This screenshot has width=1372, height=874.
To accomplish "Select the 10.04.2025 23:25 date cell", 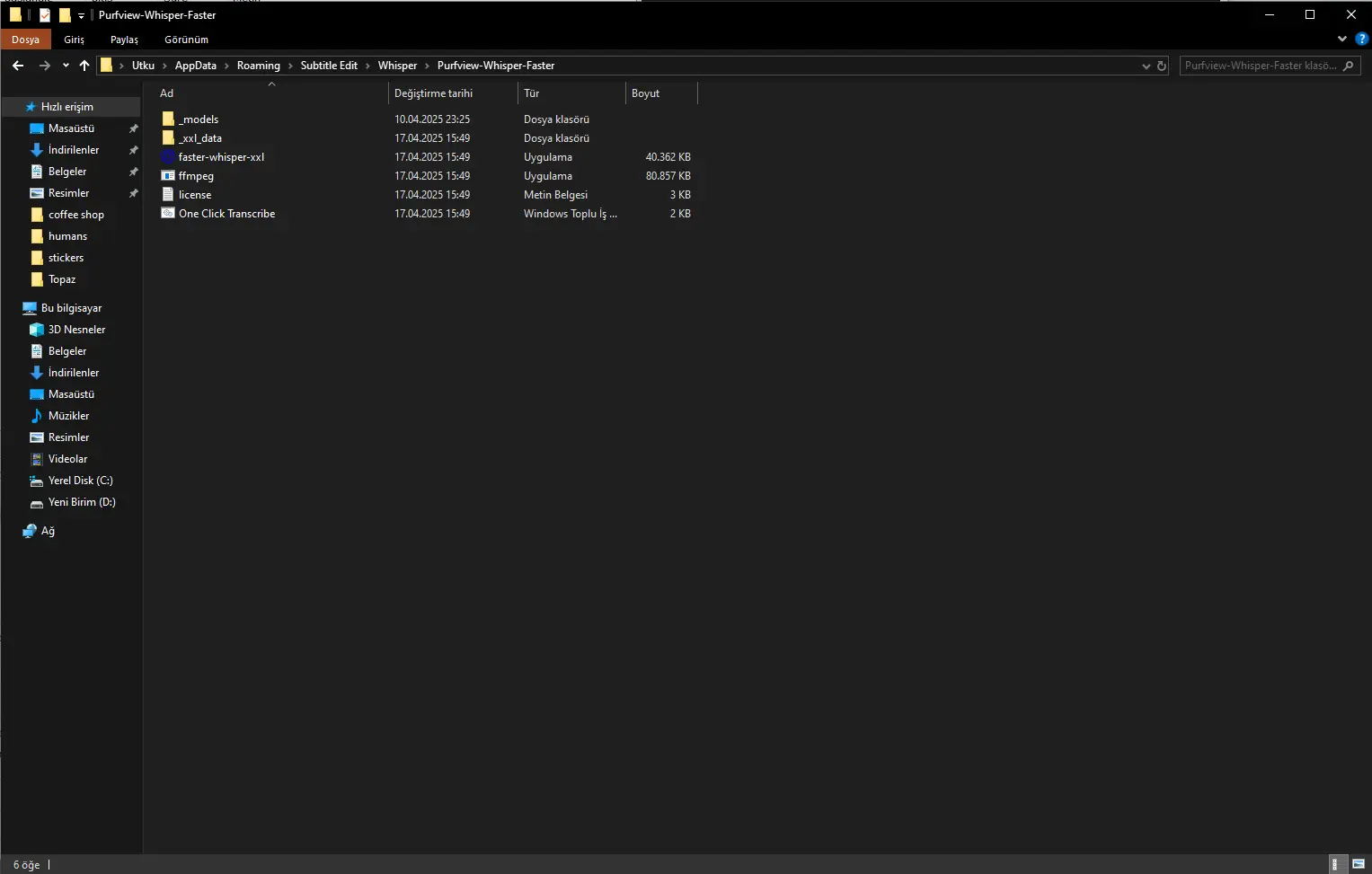I will click(432, 119).
